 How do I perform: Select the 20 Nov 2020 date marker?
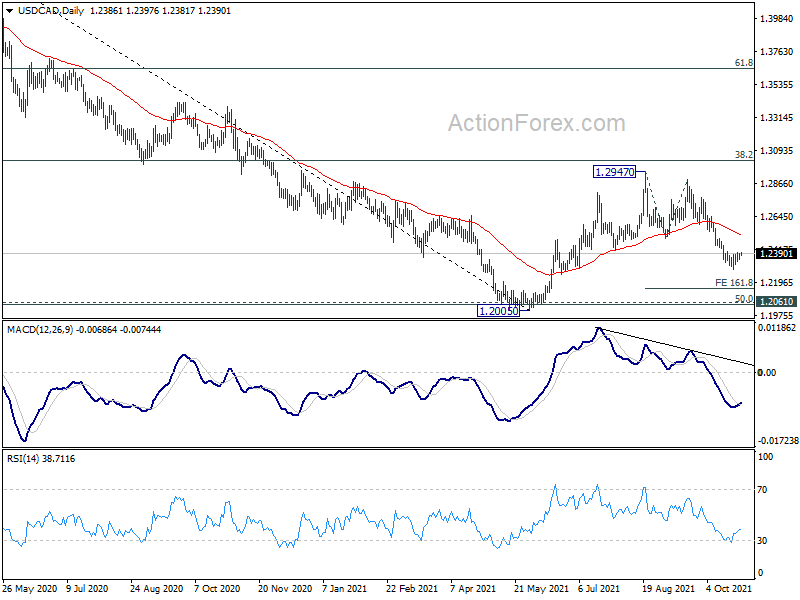[x=284, y=590]
